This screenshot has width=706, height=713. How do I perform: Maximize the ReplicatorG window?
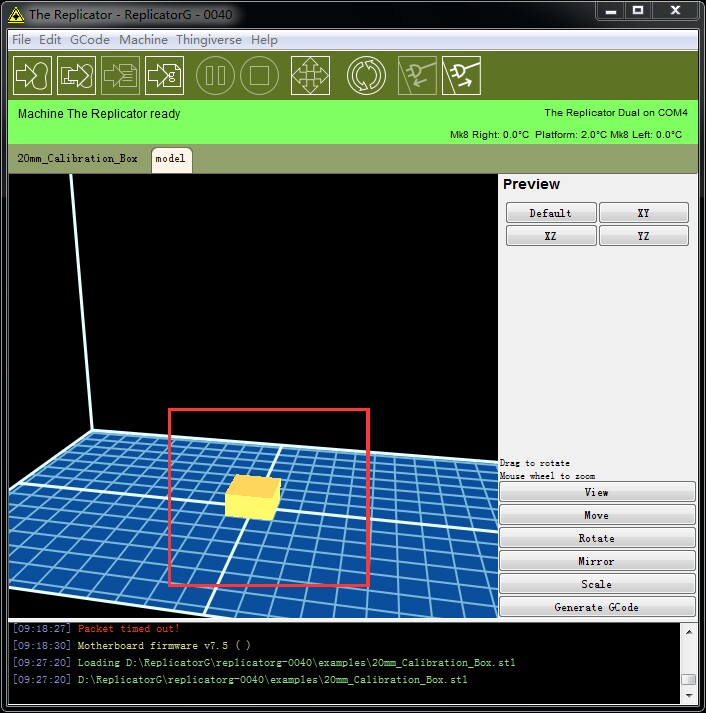pos(638,11)
